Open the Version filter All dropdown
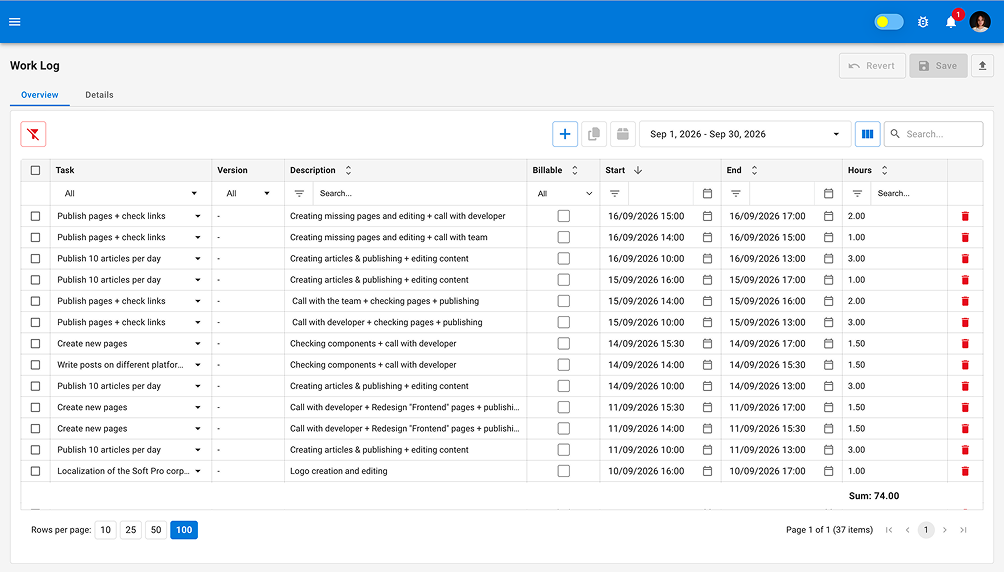Screen dimensions: 1004x572 pyautogui.click(x=248, y=193)
